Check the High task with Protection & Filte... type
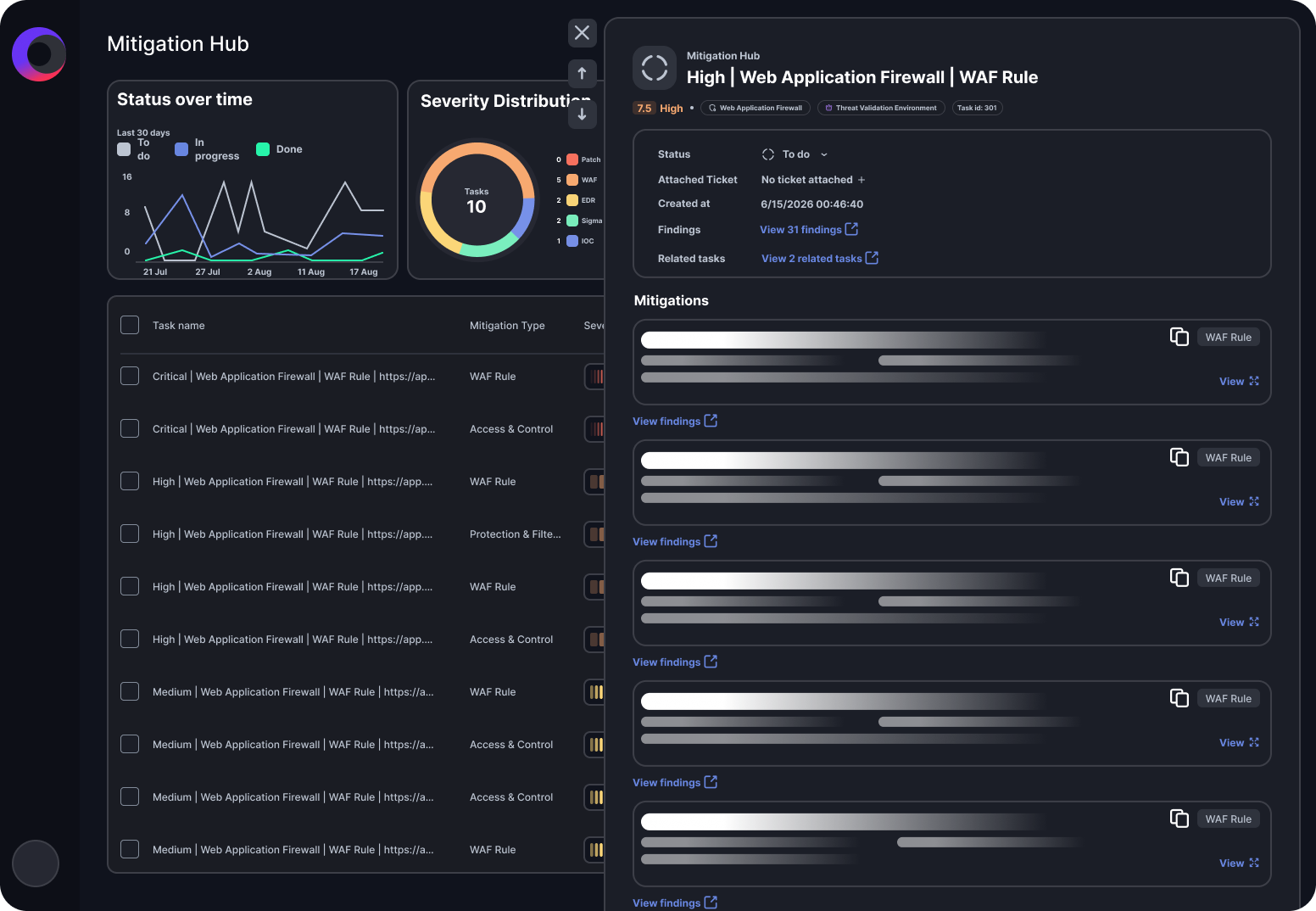The height and width of the screenshot is (911, 1316). tap(130, 534)
